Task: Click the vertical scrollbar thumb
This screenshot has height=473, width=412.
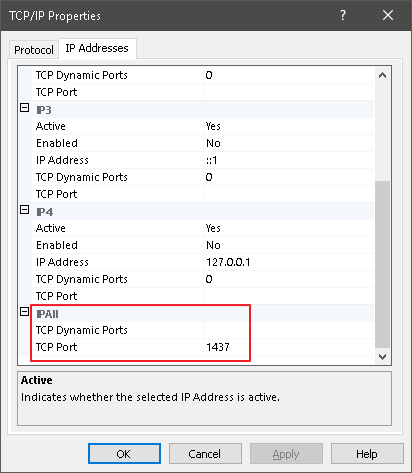Action: 382,265
